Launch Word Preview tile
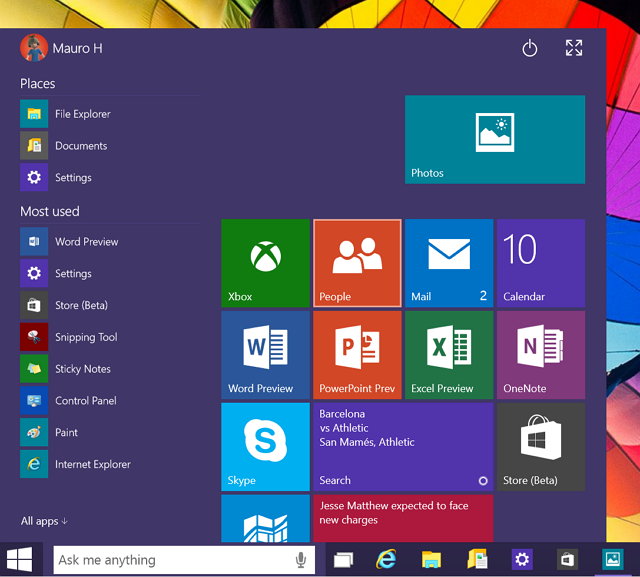 click(x=266, y=355)
